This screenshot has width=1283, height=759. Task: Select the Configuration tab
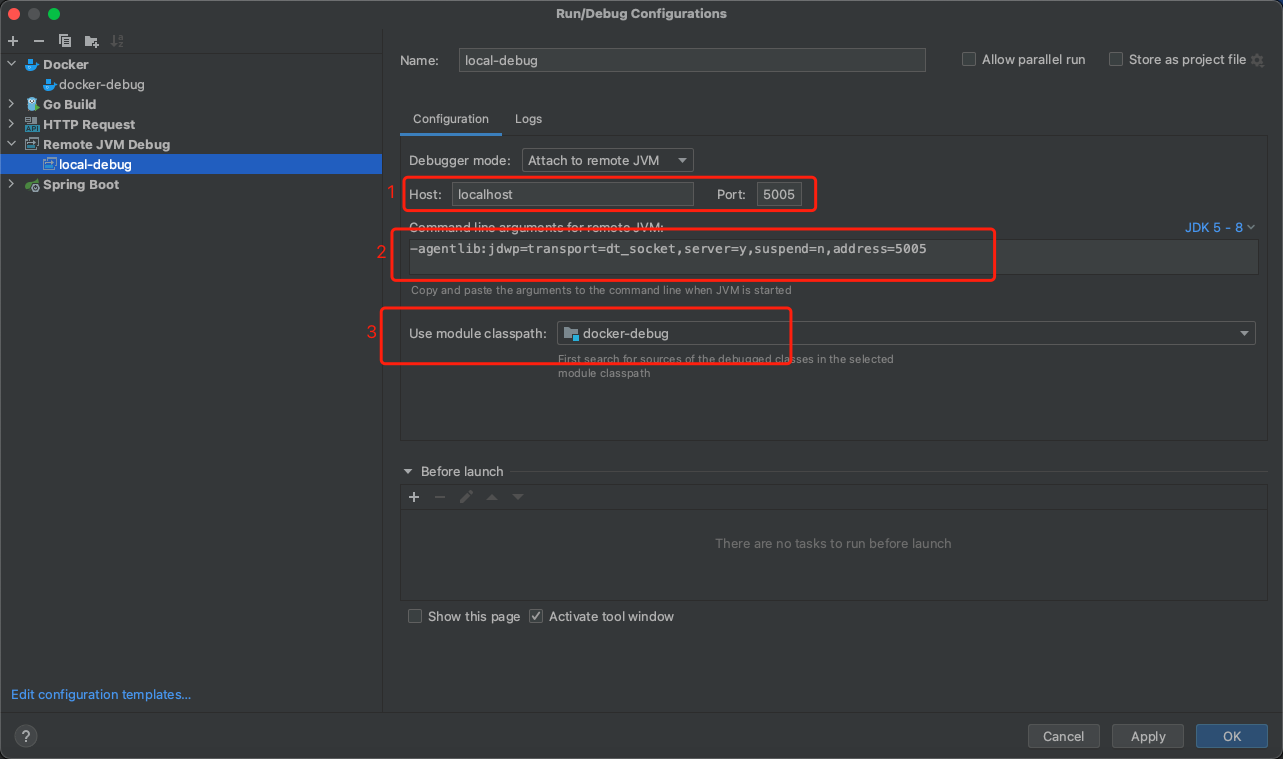[450, 119]
